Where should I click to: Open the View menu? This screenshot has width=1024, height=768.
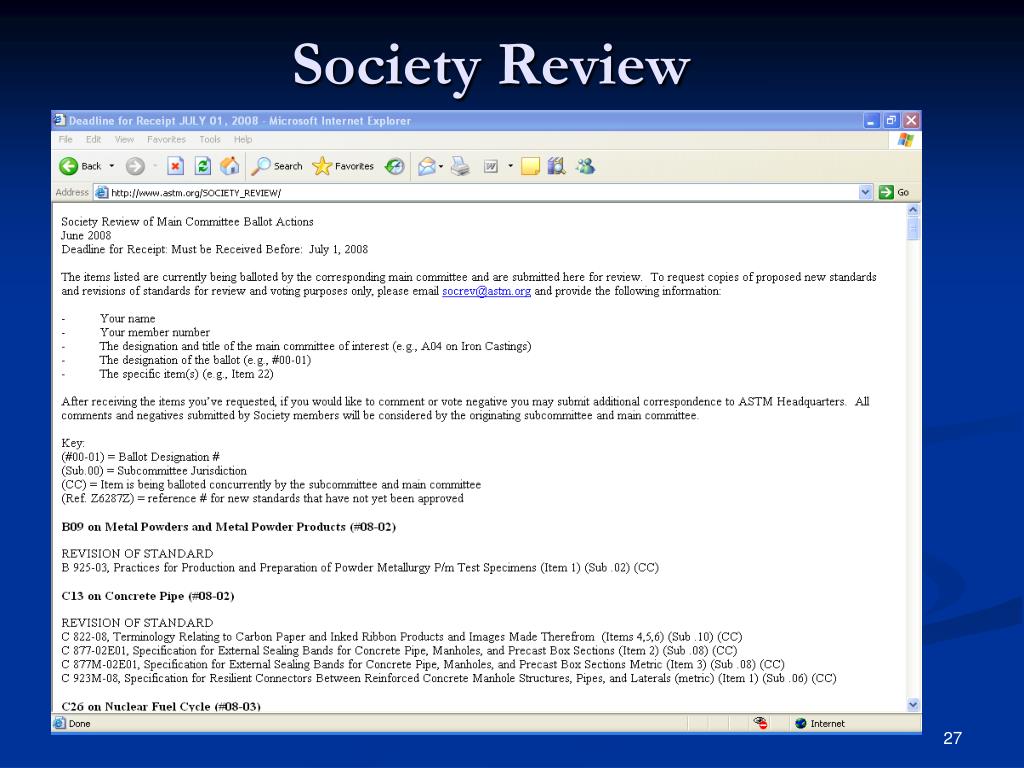pyautogui.click(x=124, y=139)
